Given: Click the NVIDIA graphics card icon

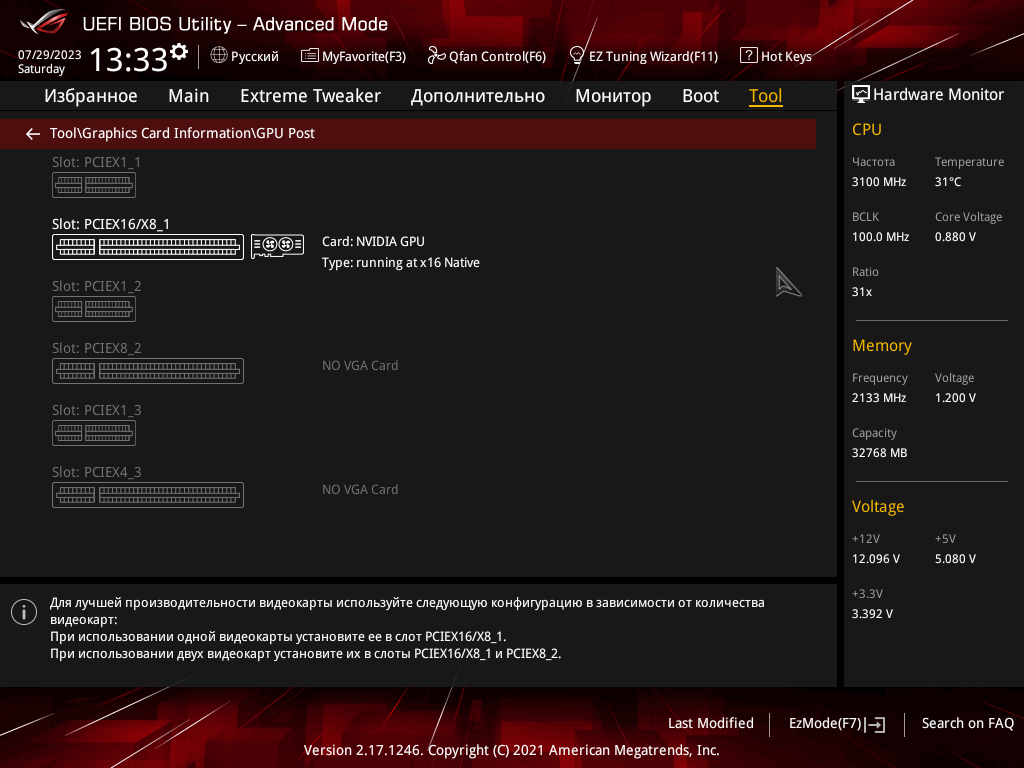Looking at the screenshot, I should coord(278,246).
